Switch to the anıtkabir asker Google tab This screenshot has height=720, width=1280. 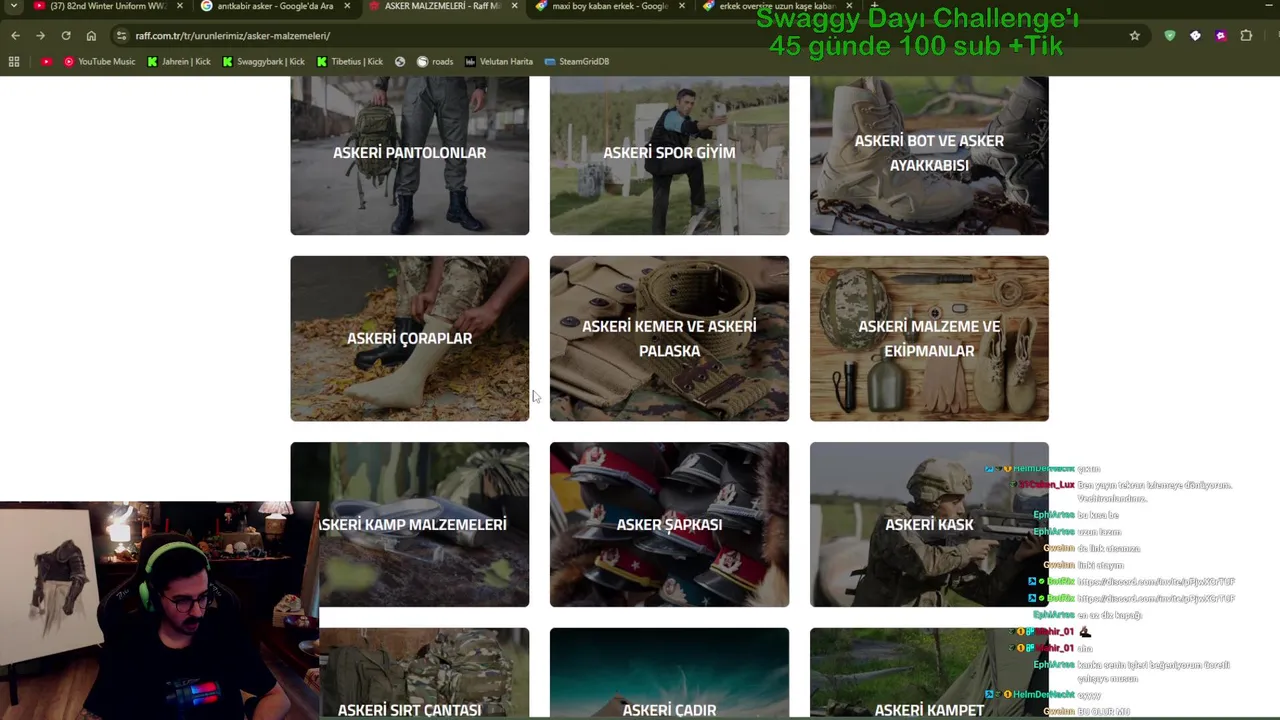tap(276, 6)
